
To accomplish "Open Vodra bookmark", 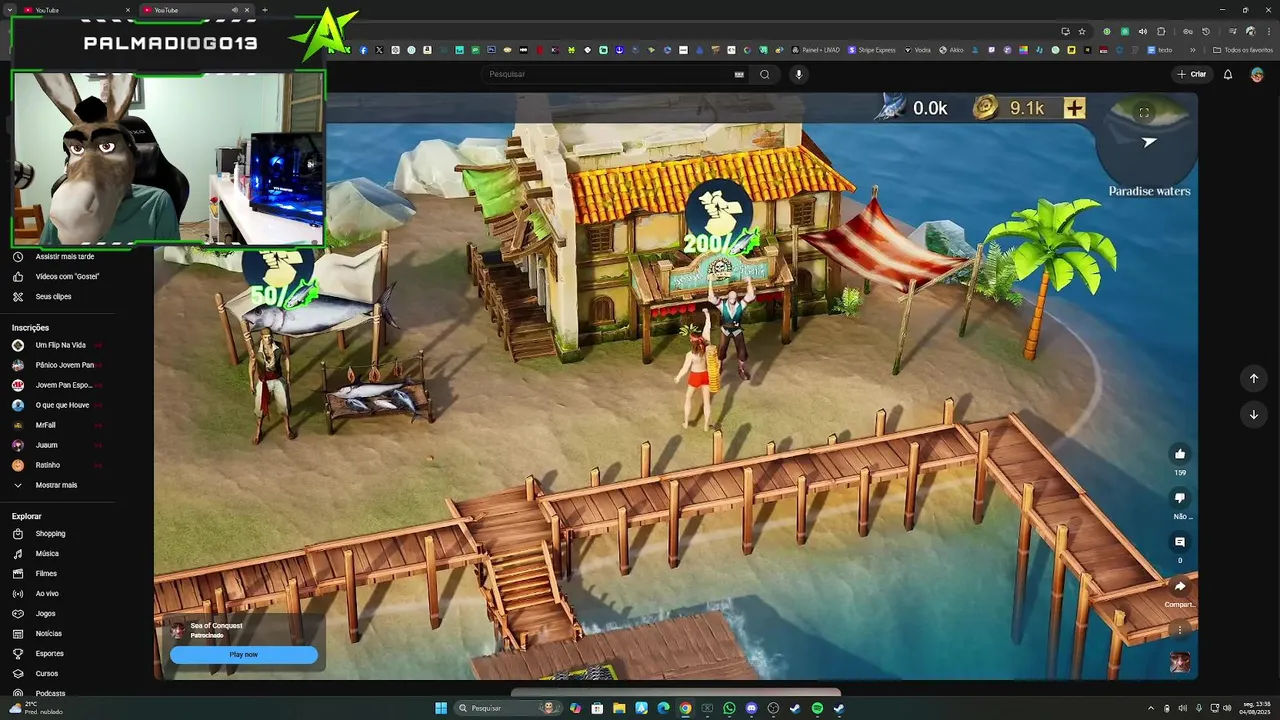I will click(x=917, y=50).
